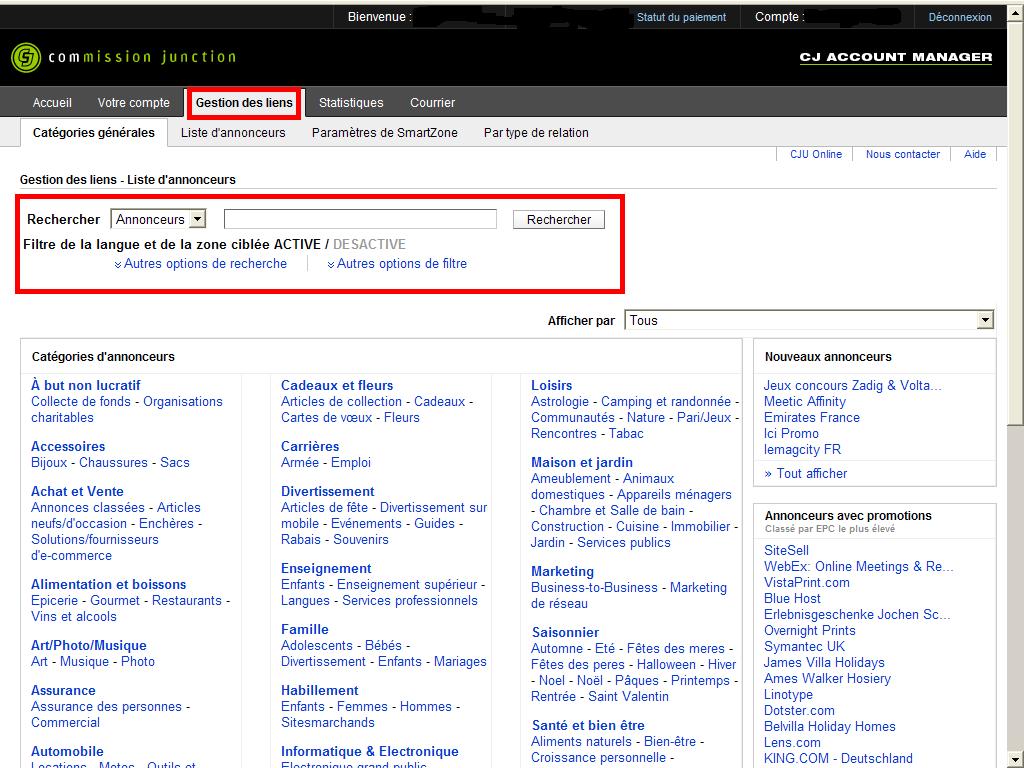Screen dimensions: 1024x768
Task: Open the Aide link
Action: 975,154
